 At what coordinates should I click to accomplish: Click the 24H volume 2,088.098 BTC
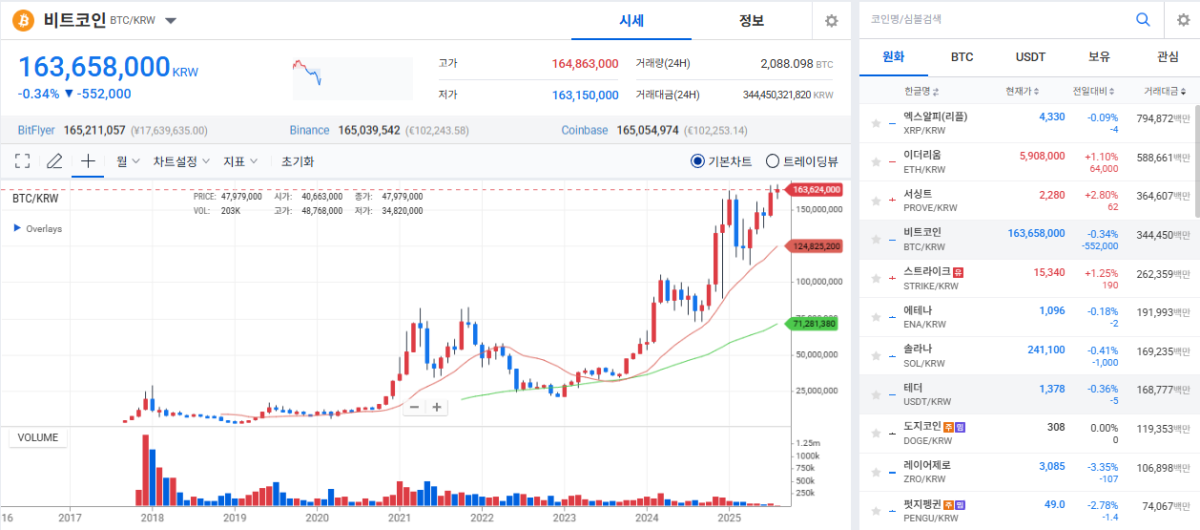[x=796, y=63]
